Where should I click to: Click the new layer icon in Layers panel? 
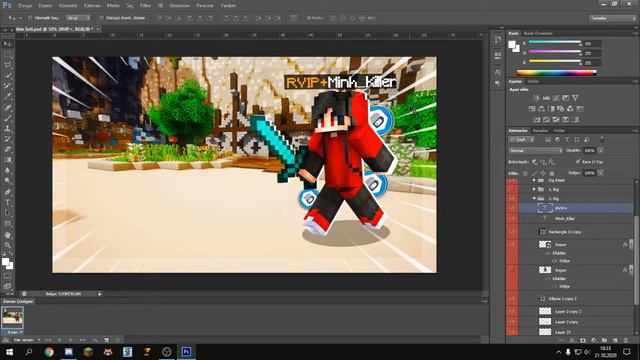(x=615, y=340)
